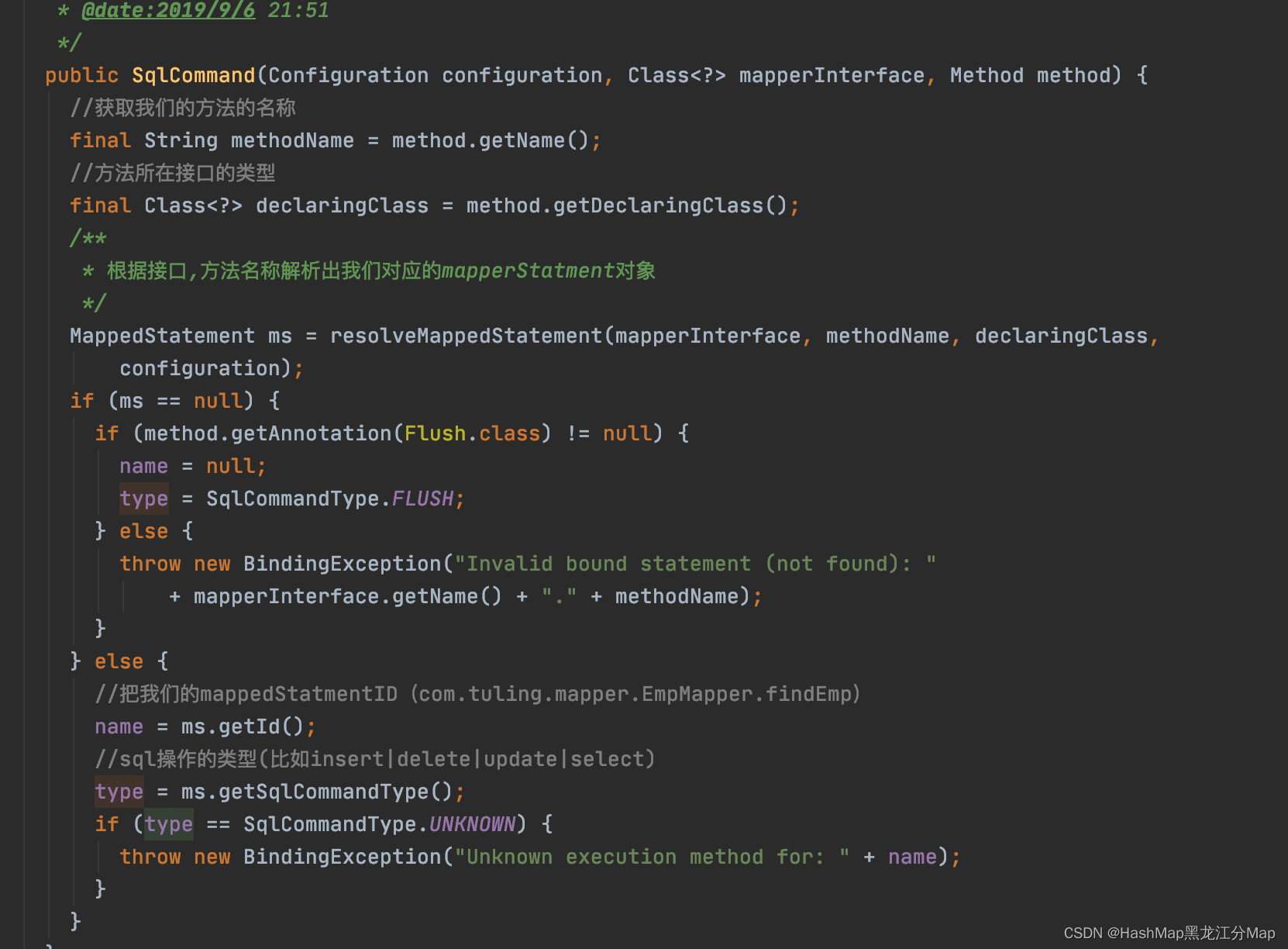The image size is (1288, 949).
Task: Click Flush.class annotation reference
Action: click(x=472, y=433)
